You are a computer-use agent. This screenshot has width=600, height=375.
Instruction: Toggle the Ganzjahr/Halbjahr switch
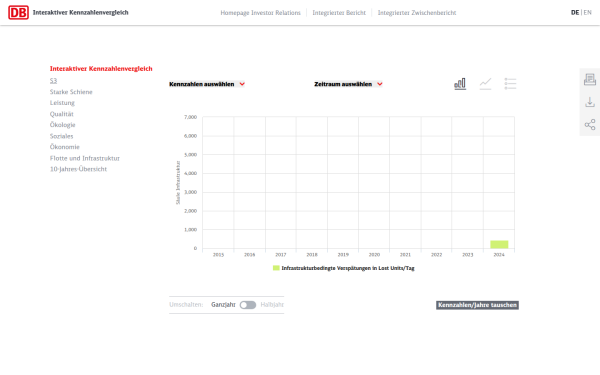(x=248, y=305)
